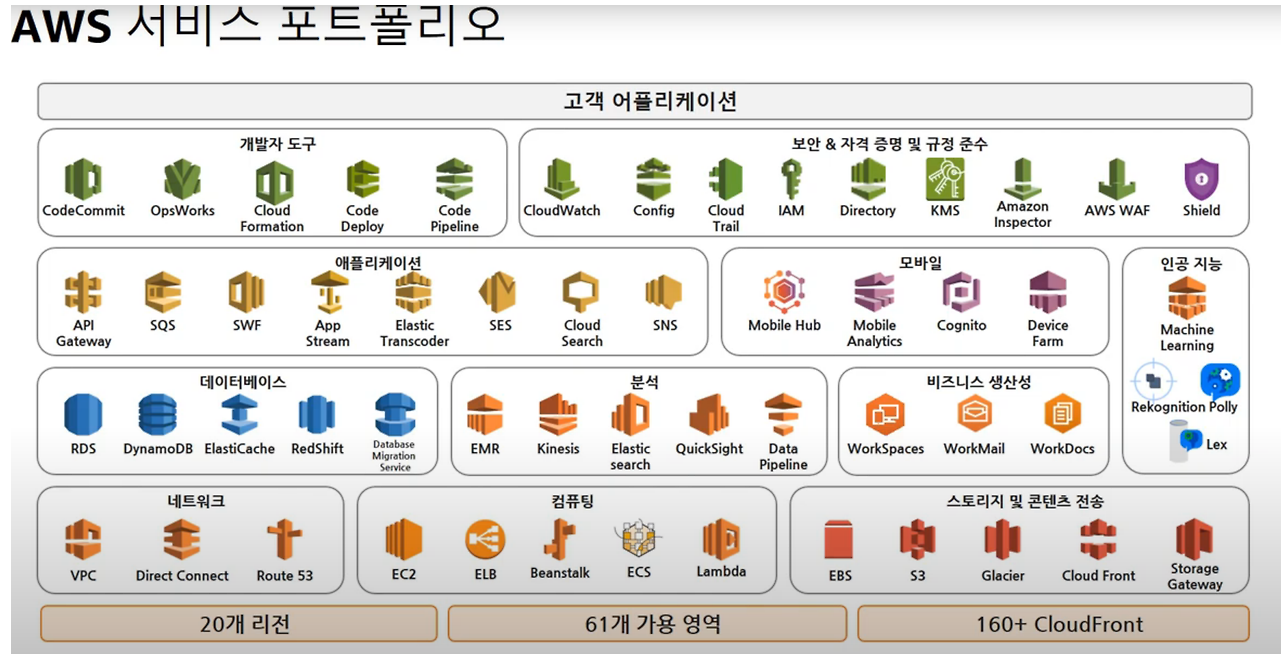Select the DynamoDB icon

click(x=157, y=415)
